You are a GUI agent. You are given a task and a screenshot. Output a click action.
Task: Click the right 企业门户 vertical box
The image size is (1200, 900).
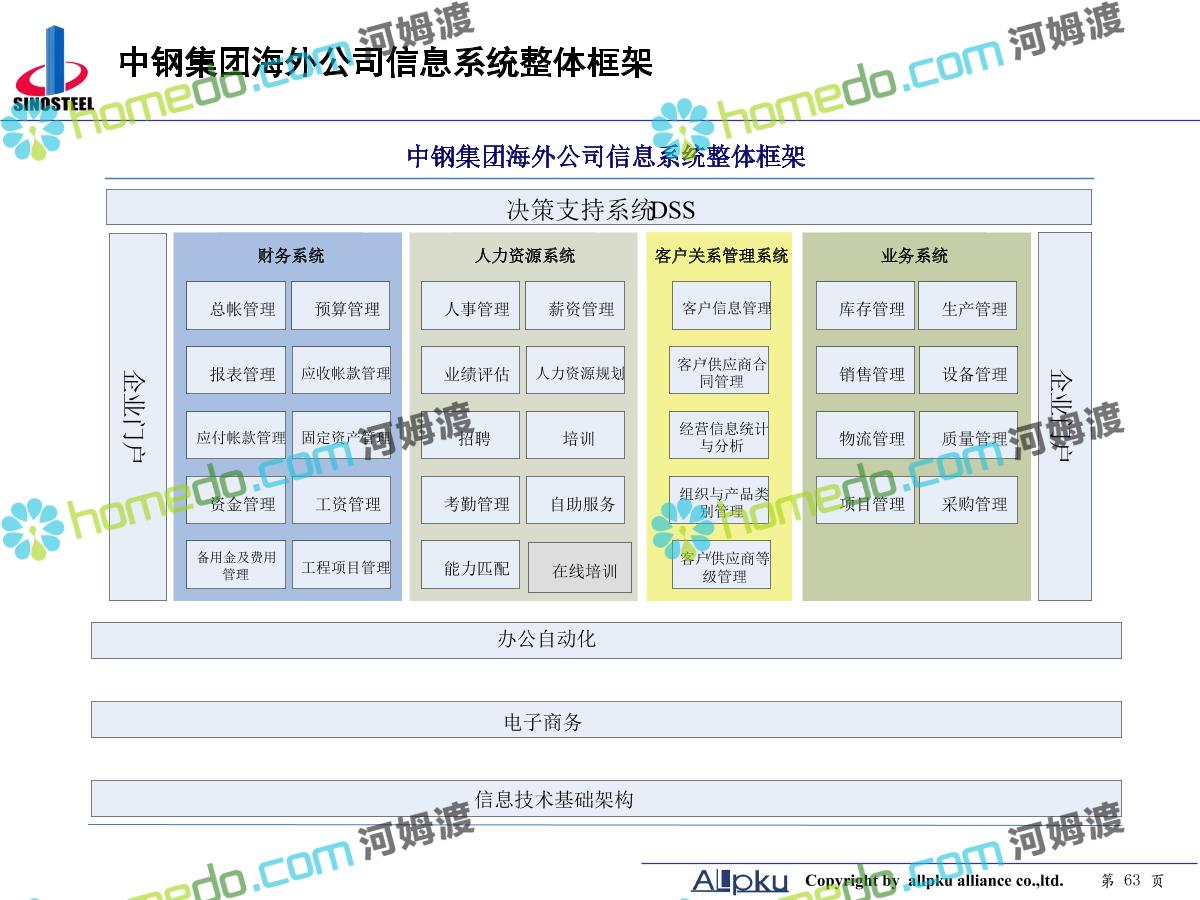click(1064, 417)
